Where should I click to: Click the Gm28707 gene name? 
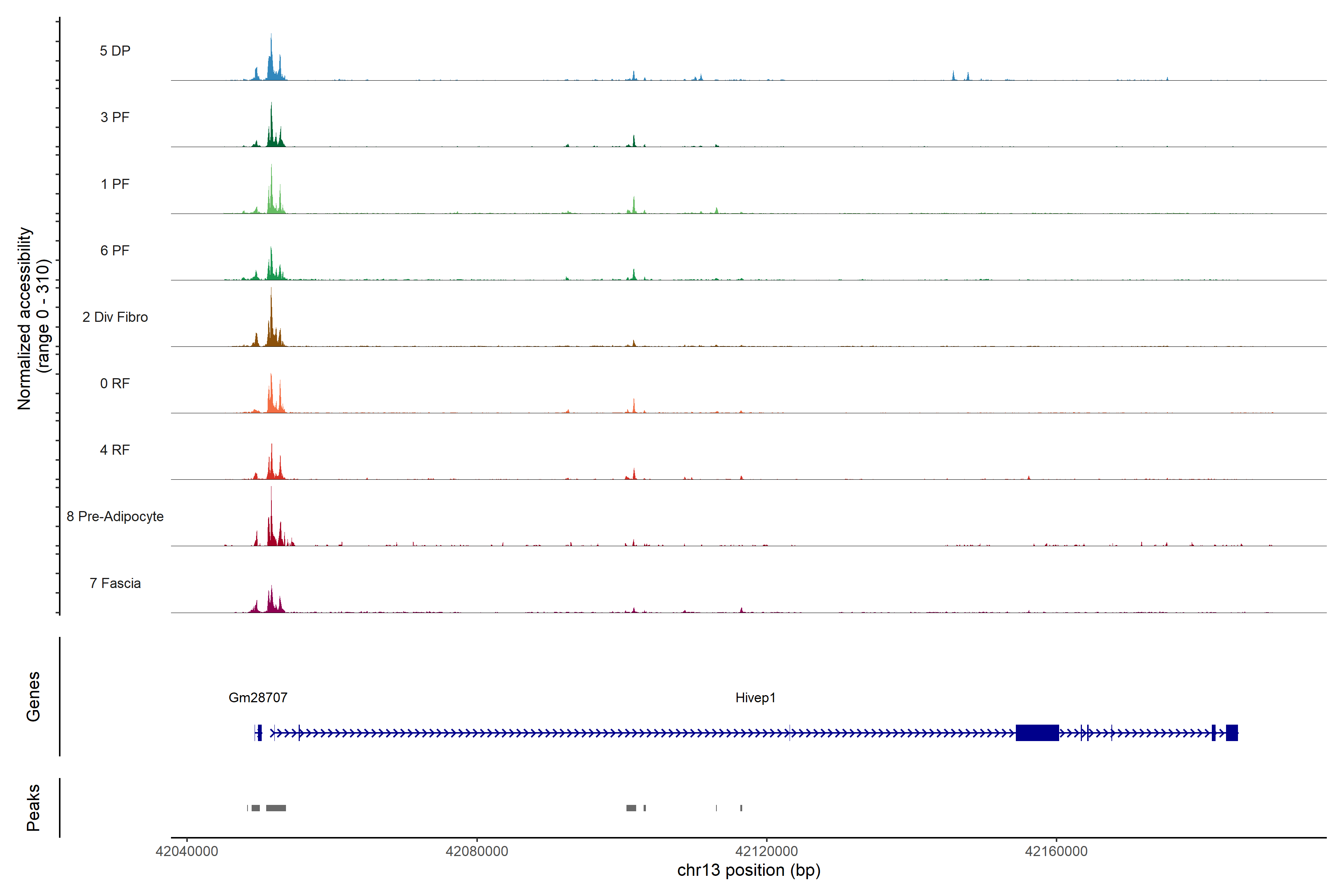pyautogui.click(x=258, y=698)
